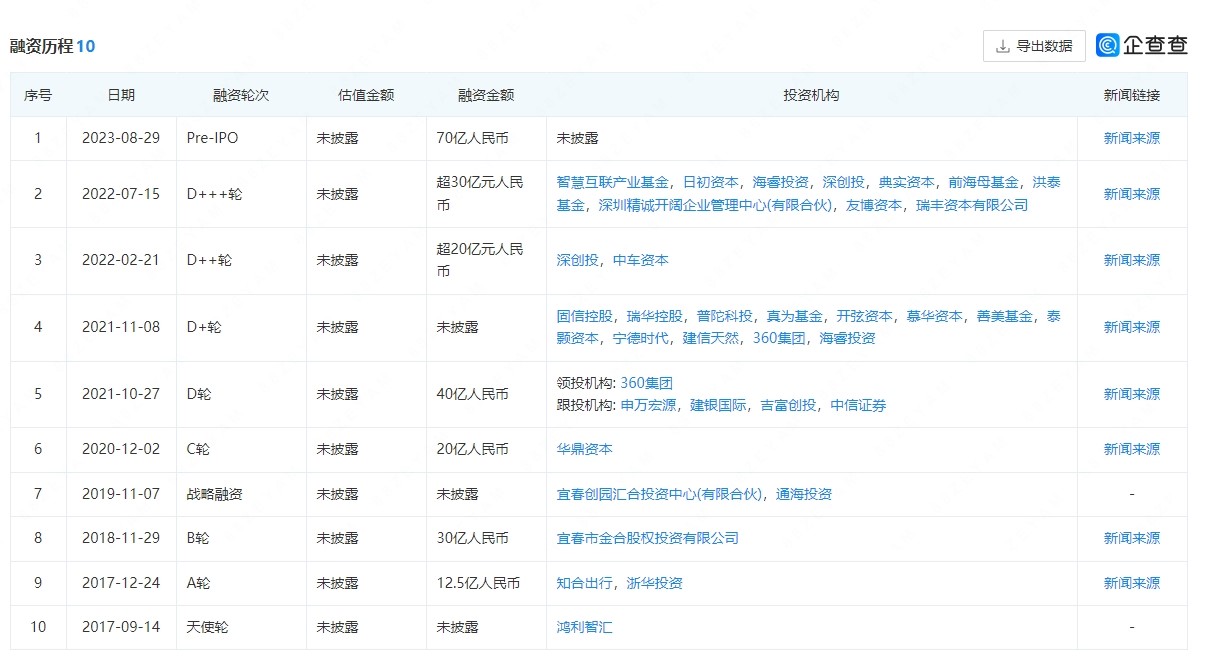Click the 估值金额 column header
Viewport: 1205px width, 671px height.
click(x=366, y=95)
